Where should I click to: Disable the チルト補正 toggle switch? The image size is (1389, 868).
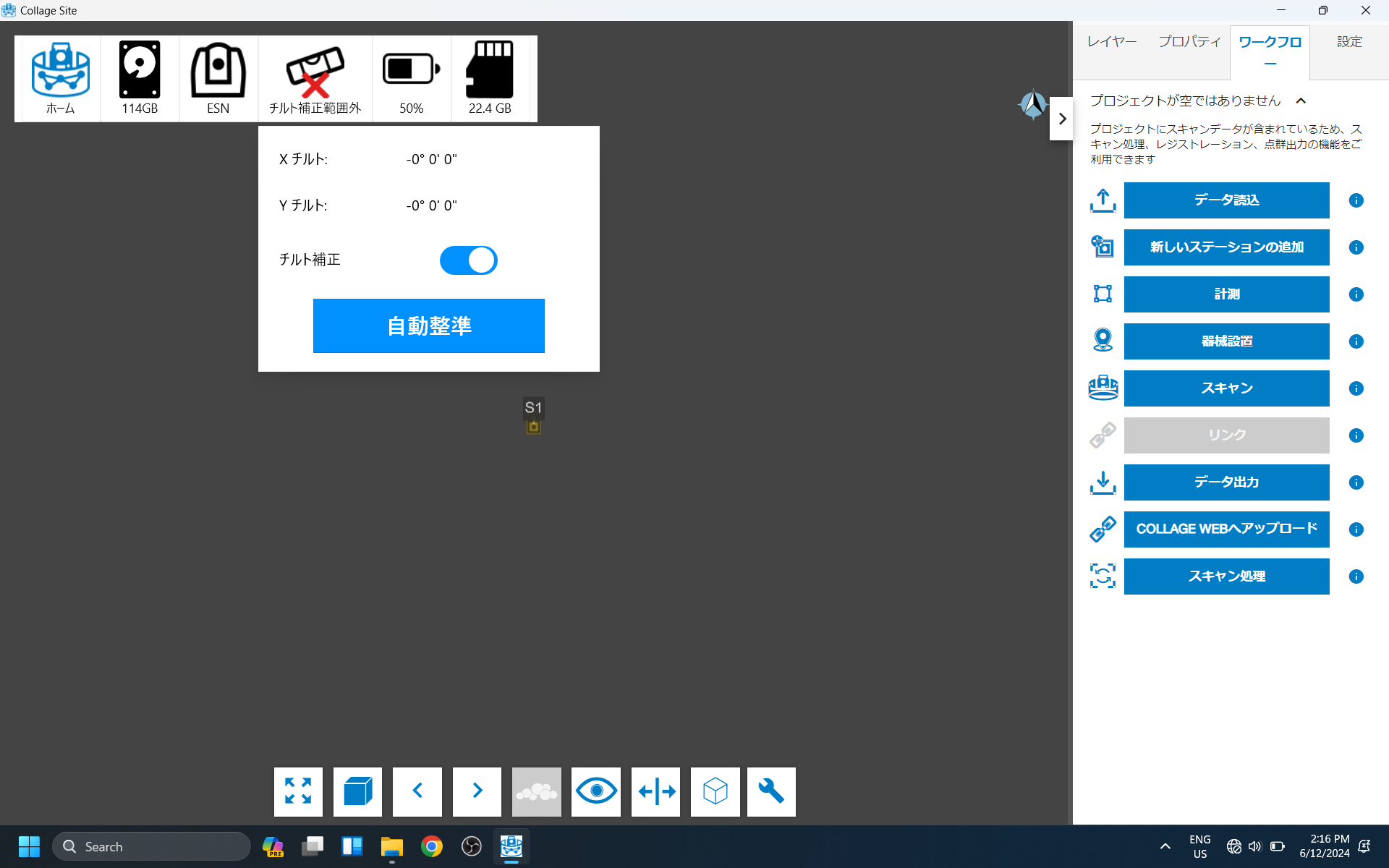click(x=468, y=260)
